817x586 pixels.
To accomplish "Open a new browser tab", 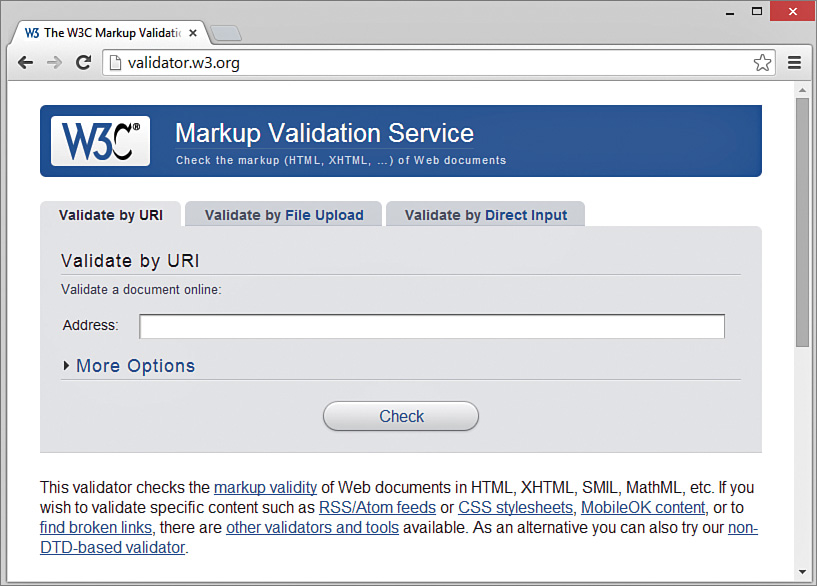I will tap(225, 31).
